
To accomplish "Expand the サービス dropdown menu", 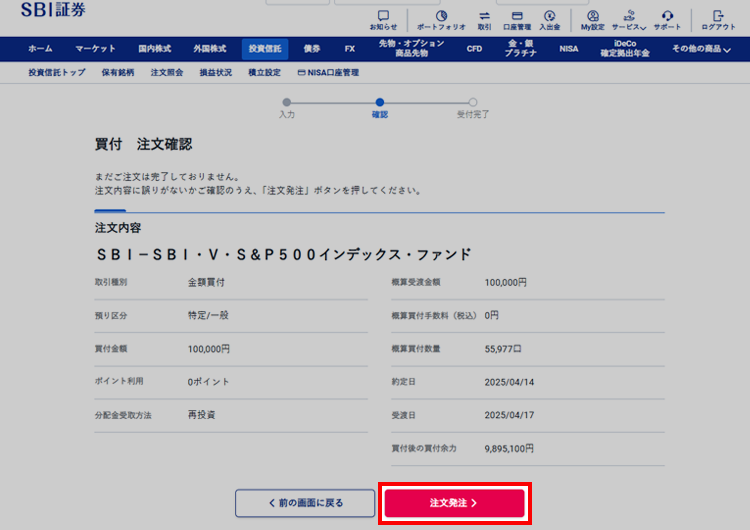I will (629, 21).
